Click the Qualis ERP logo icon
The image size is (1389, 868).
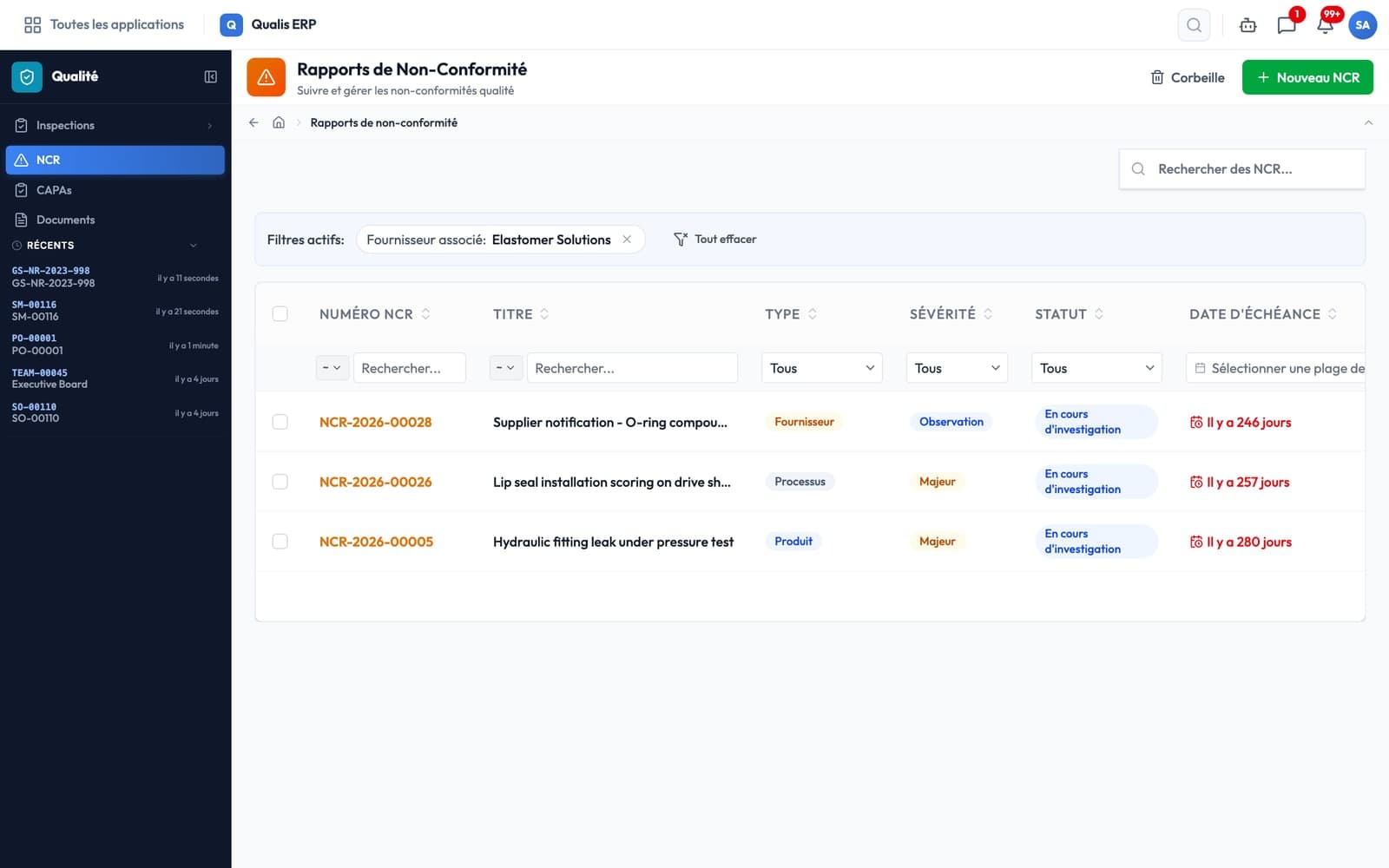click(x=231, y=24)
